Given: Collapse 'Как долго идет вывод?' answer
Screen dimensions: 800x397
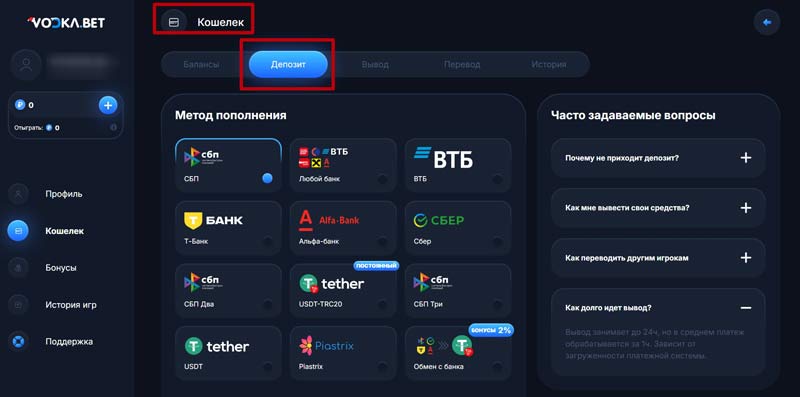Looking at the screenshot, I should (x=746, y=308).
